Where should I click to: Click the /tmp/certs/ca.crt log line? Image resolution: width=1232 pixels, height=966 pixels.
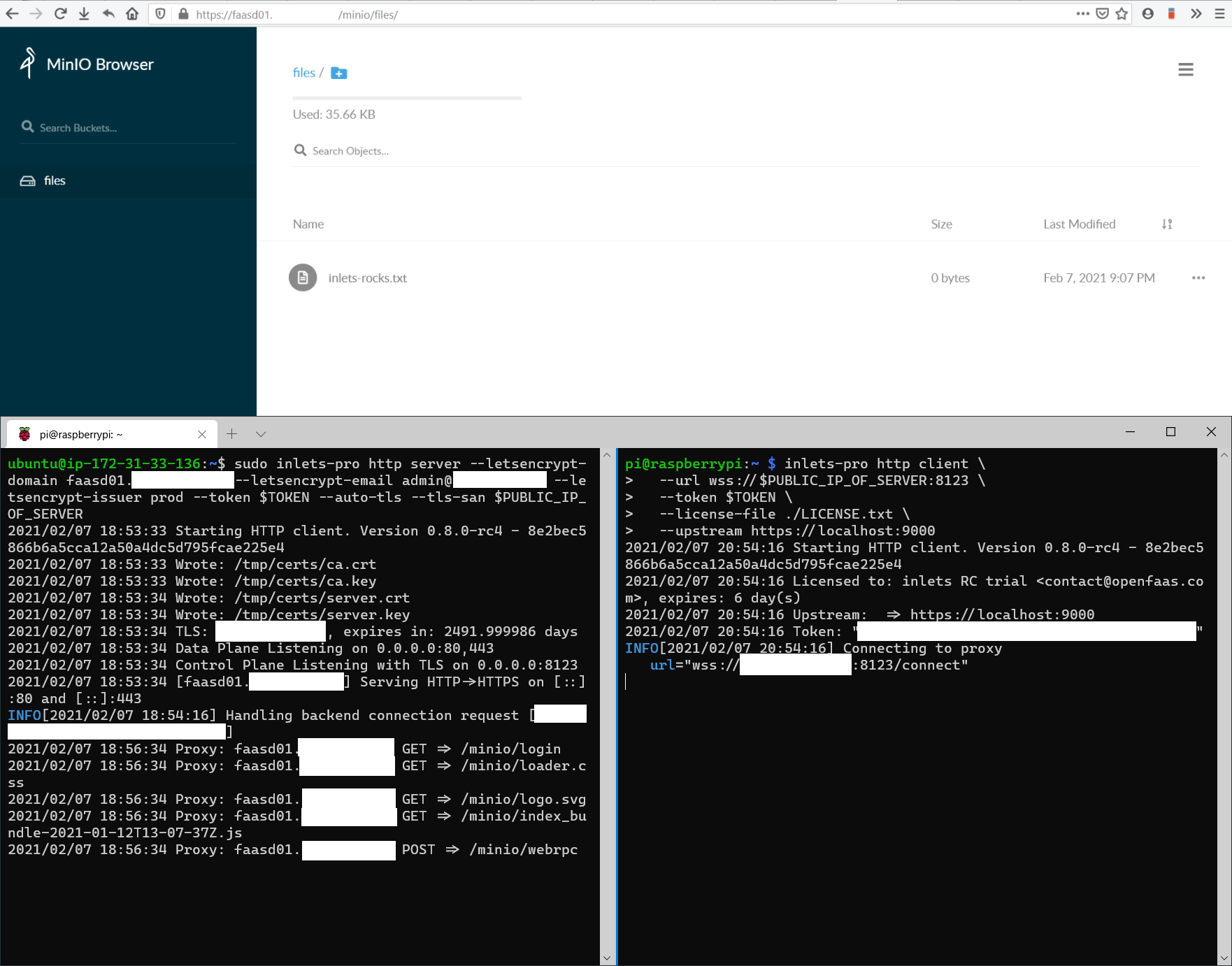tap(192, 565)
